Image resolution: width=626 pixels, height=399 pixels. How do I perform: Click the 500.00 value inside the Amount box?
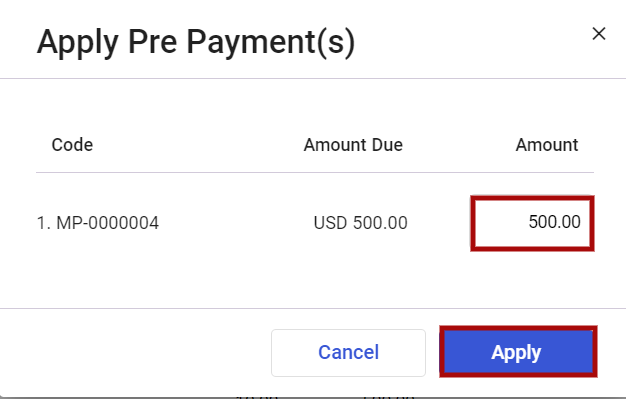[554, 222]
